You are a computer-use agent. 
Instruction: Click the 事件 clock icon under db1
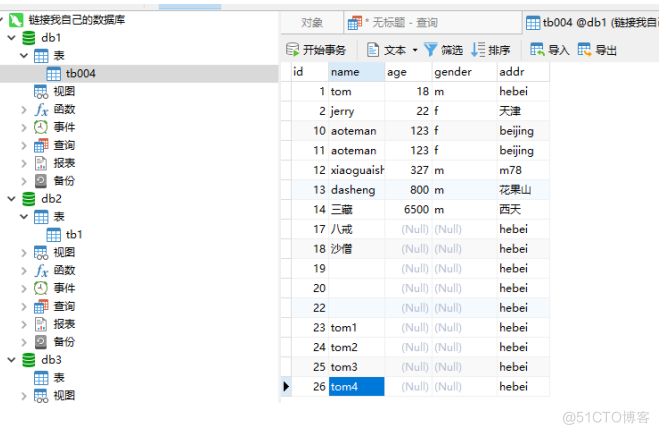[41, 127]
